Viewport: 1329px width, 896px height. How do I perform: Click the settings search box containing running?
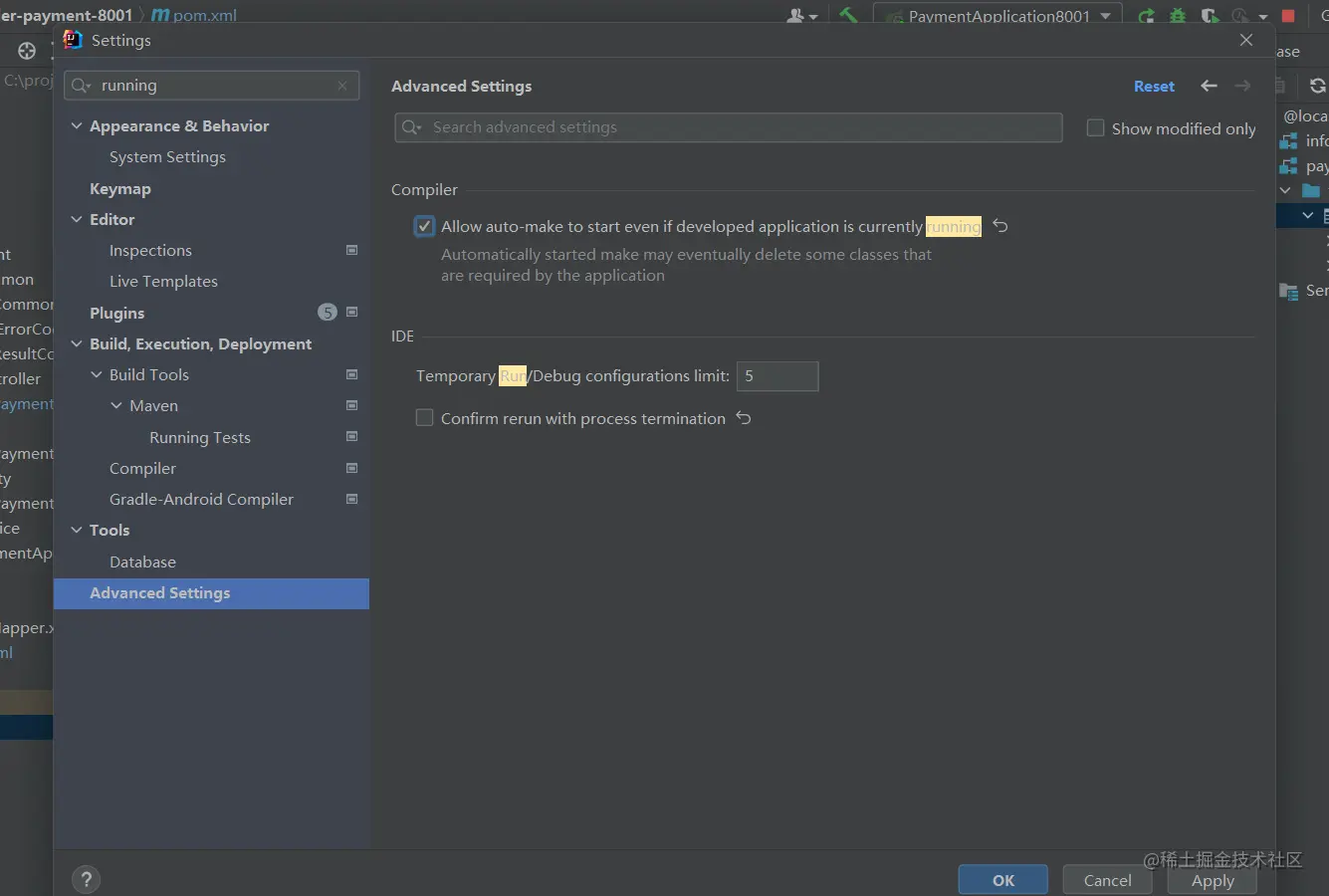(x=212, y=86)
